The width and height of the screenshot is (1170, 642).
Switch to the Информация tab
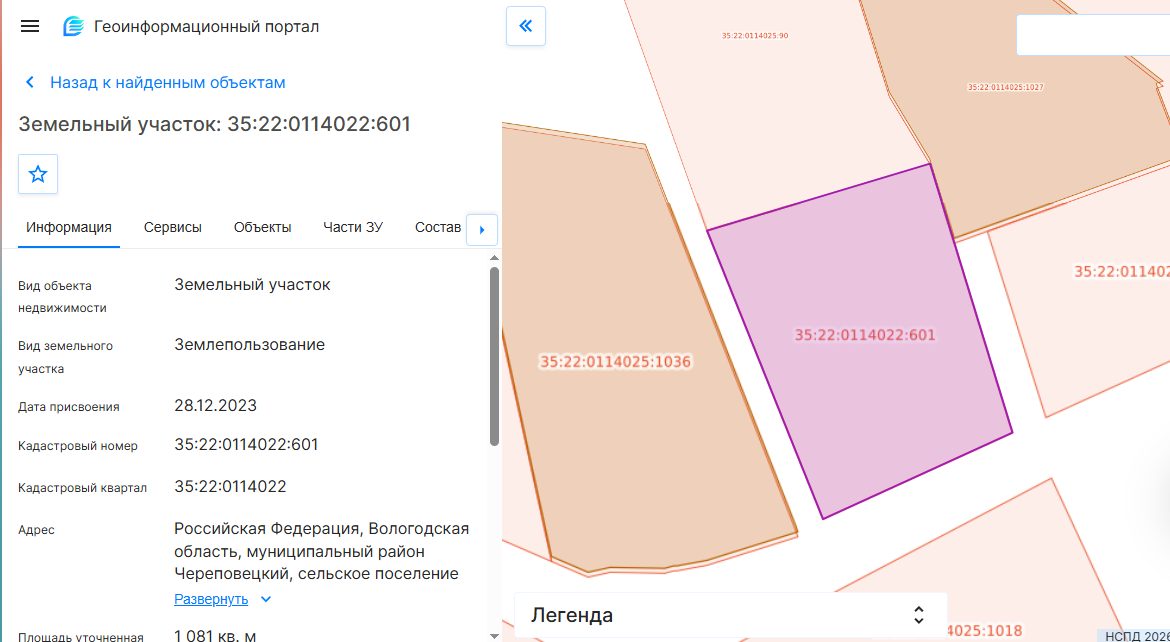(x=69, y=227)
